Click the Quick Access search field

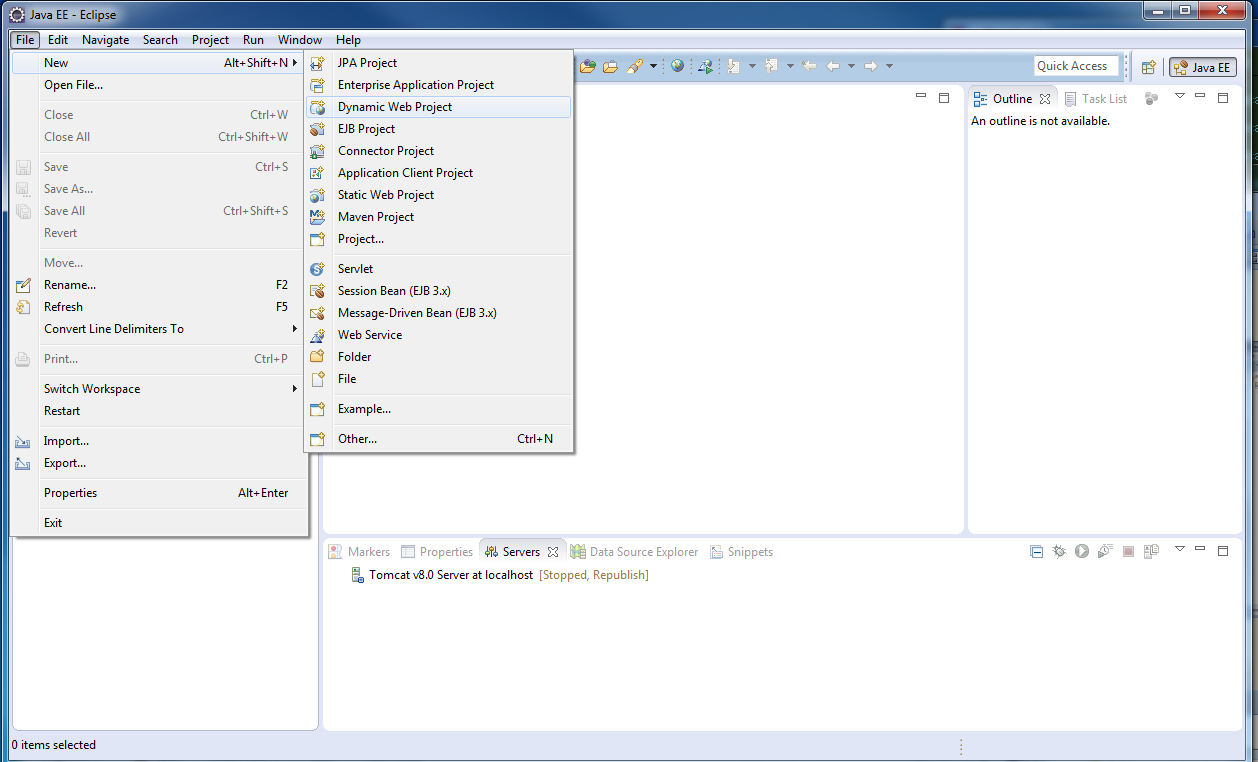[x=1075, y=66]
